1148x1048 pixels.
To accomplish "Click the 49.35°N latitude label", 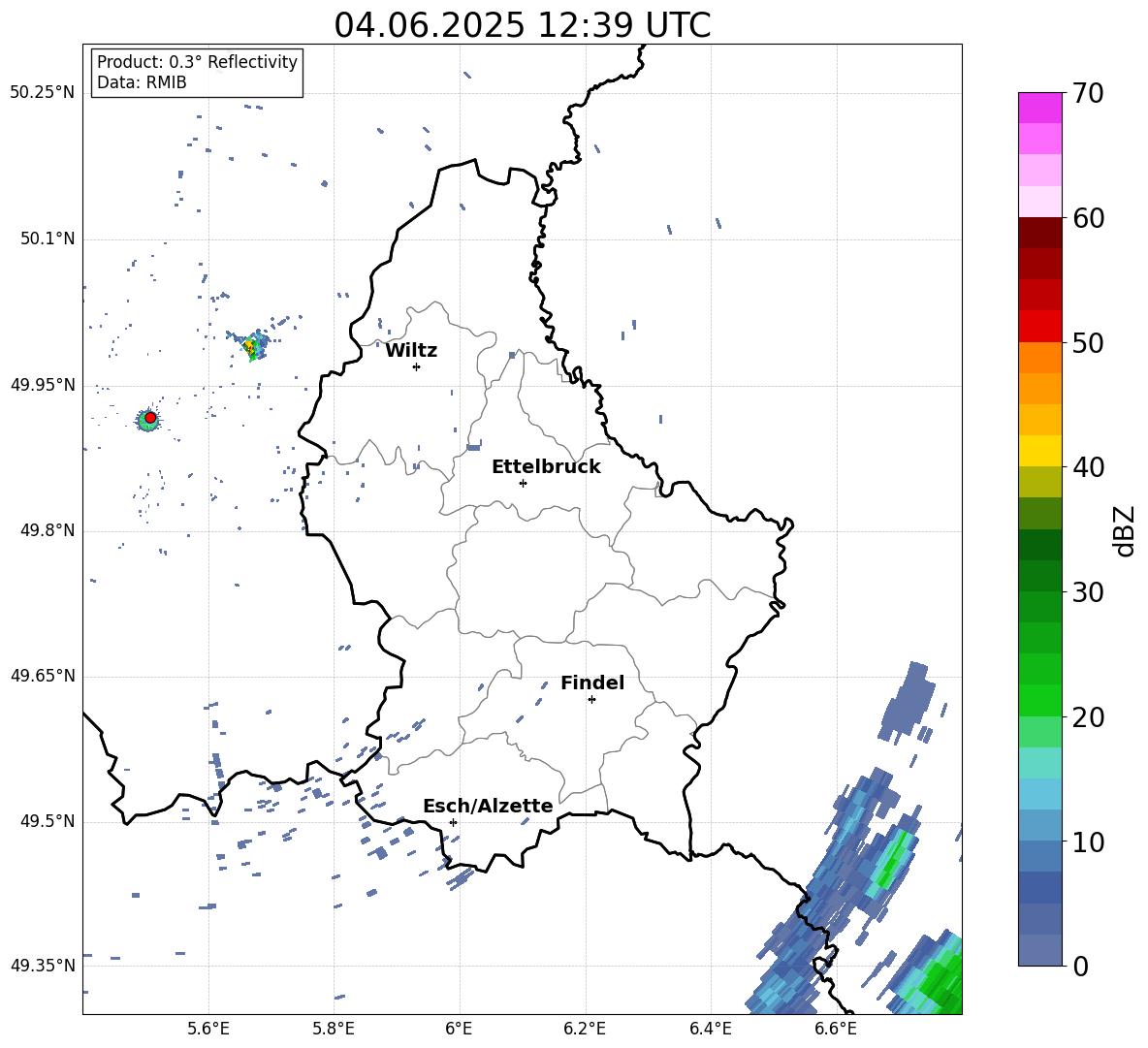I will pyautogui.click(x=43, y=966).
